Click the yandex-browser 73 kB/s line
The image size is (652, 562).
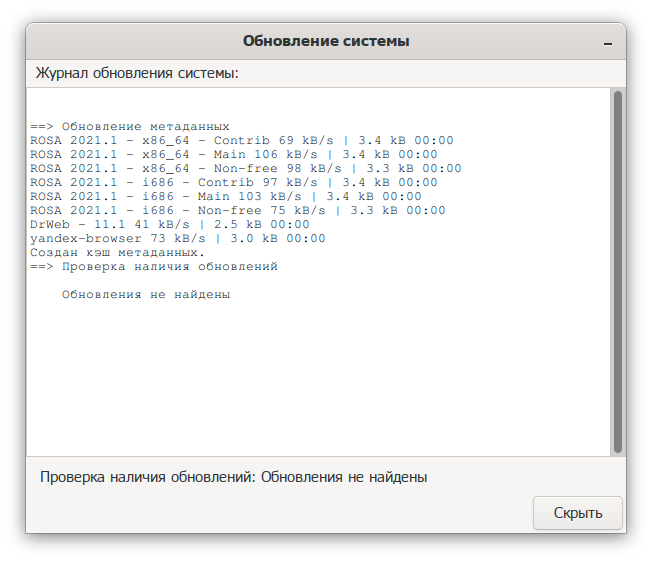click(178, 239)
